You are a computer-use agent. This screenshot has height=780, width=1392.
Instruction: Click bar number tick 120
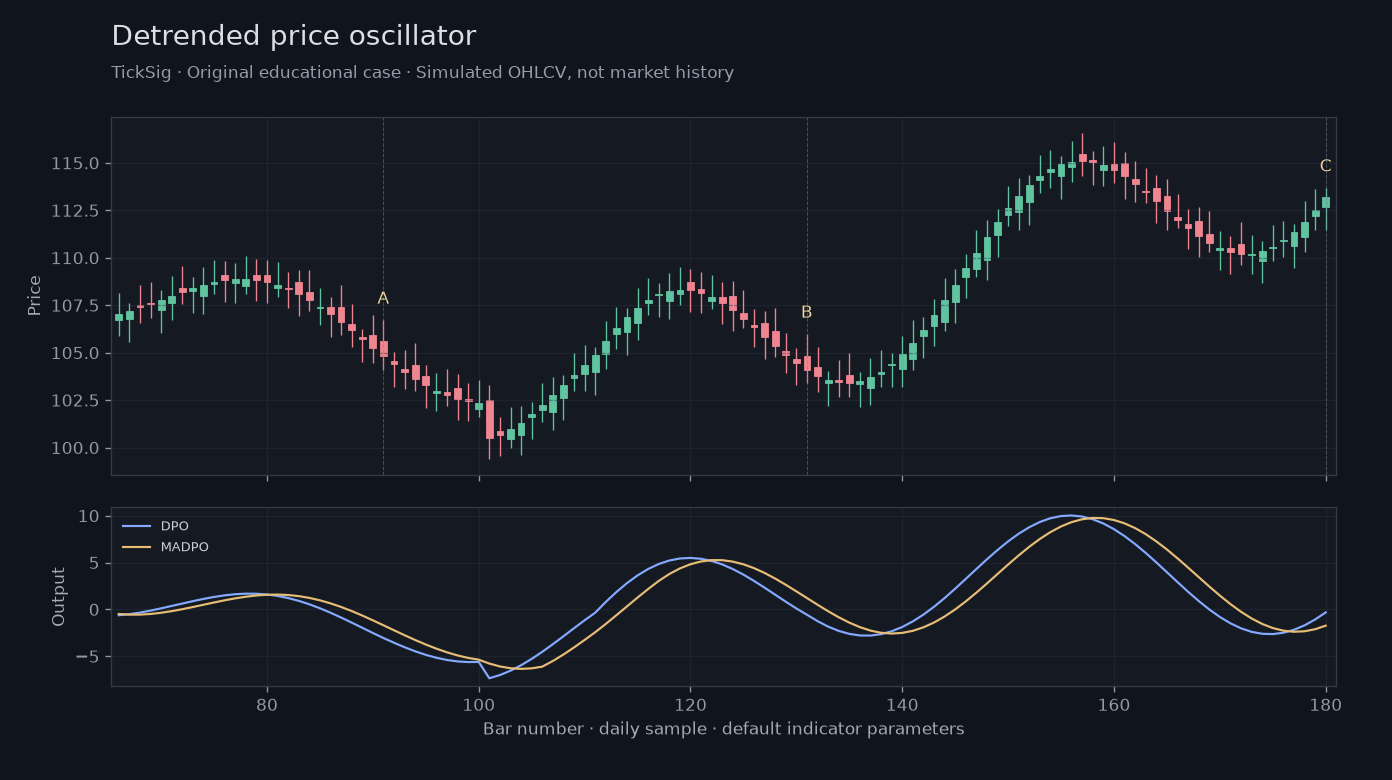(690, 704)
